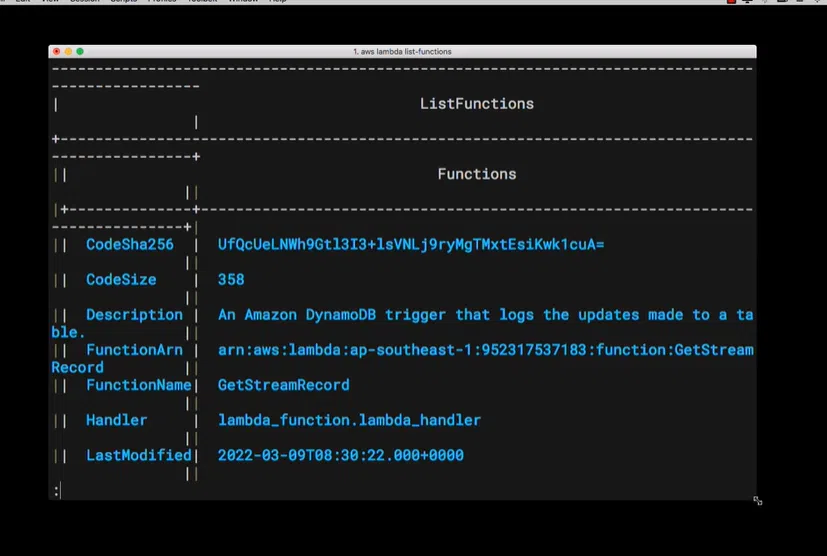Image resolution: width=827 pixels, height=556 pixels.
Task: Click the 'An Amazon DynamoDB trigger' description text
Action: click(x=485, y=315)
